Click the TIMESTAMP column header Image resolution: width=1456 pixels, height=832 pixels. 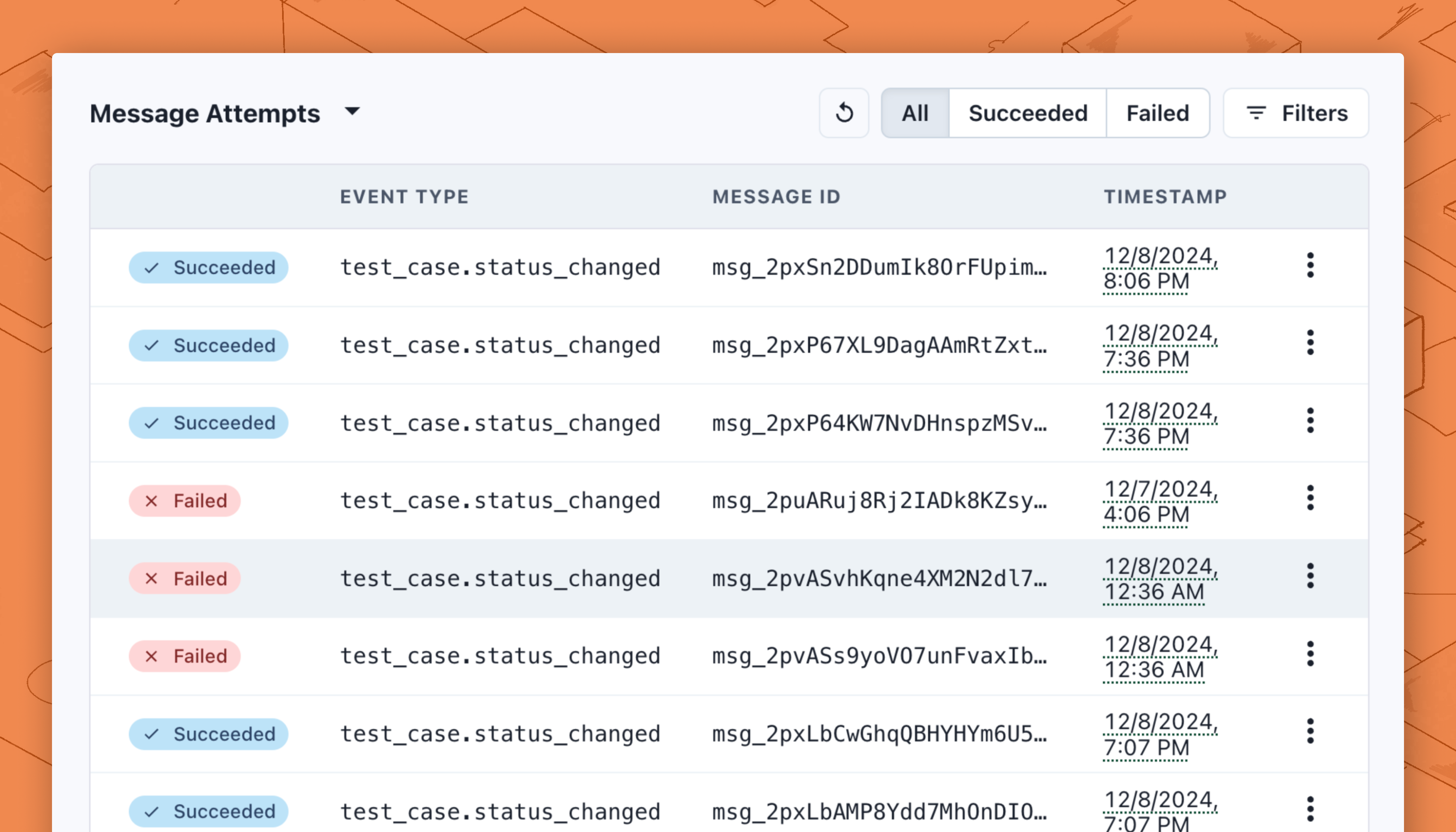(1165, 197)
